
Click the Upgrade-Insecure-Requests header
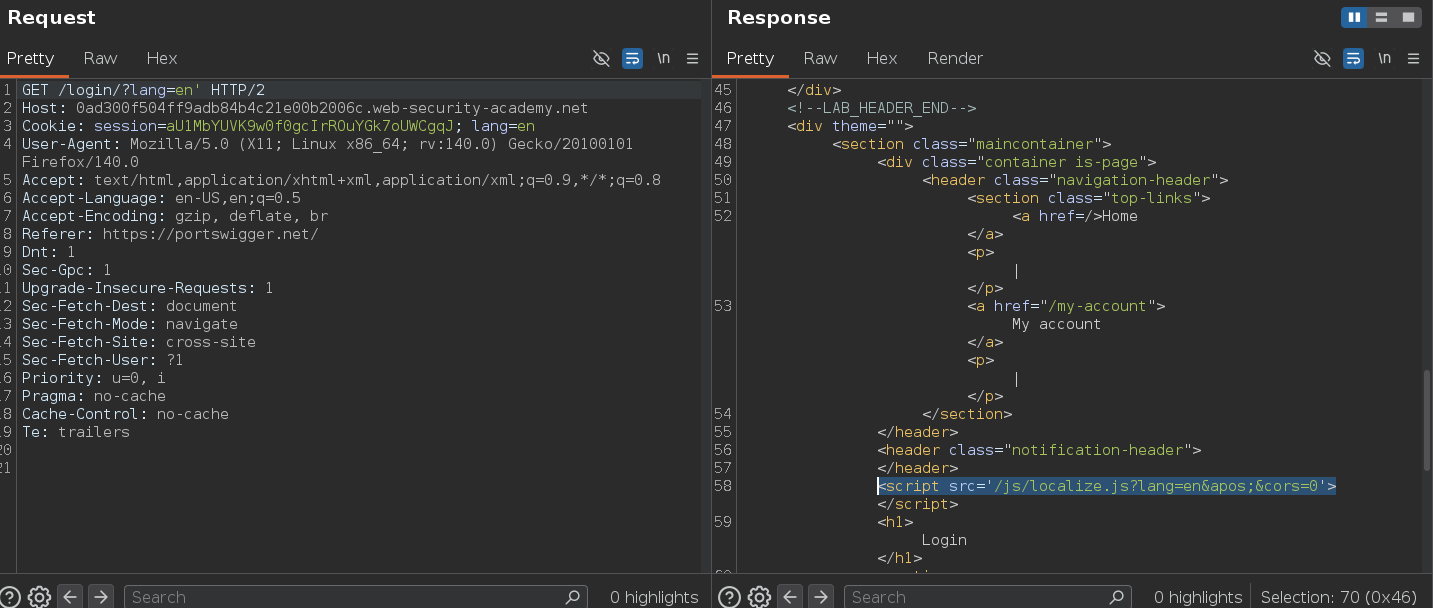(147, 288)
